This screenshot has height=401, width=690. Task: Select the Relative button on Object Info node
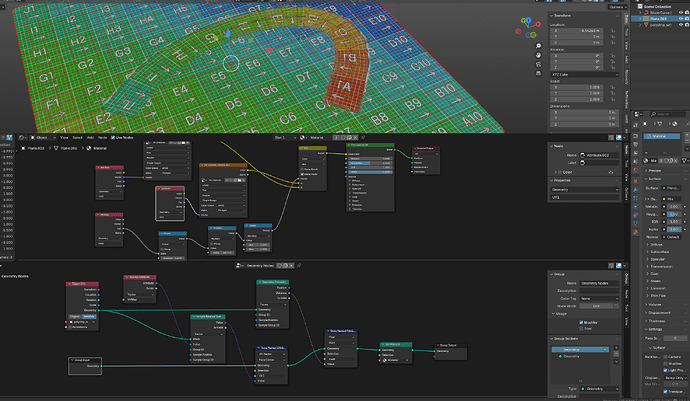pos(90,316)
